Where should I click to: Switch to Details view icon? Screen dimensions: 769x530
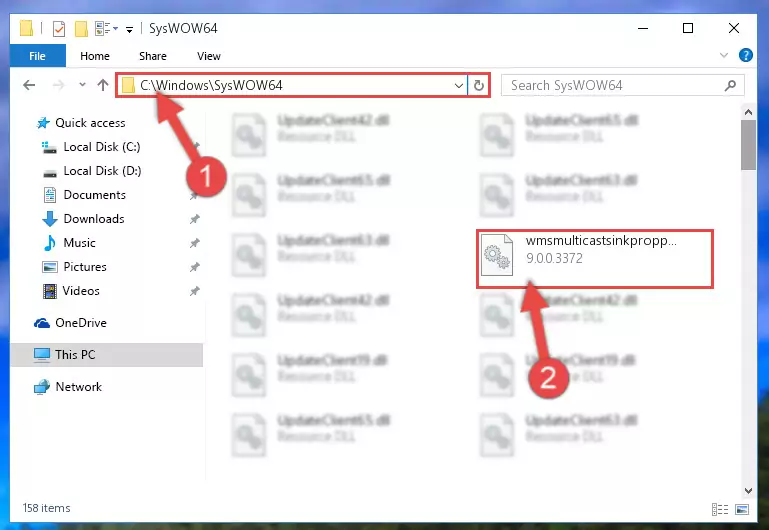[720, 509]
